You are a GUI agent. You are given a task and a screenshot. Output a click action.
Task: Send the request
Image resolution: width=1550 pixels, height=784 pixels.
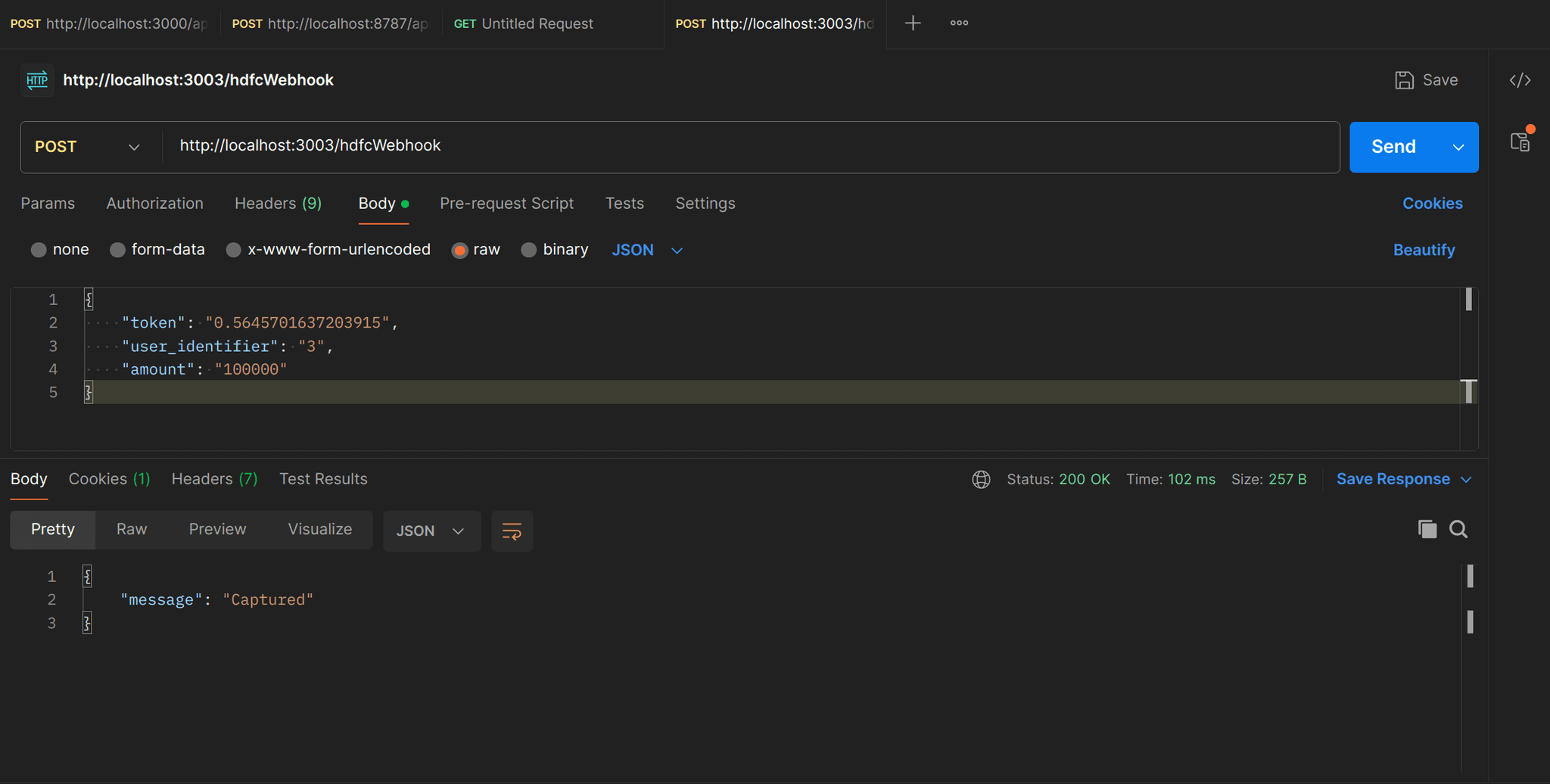tap(1393, 147)
